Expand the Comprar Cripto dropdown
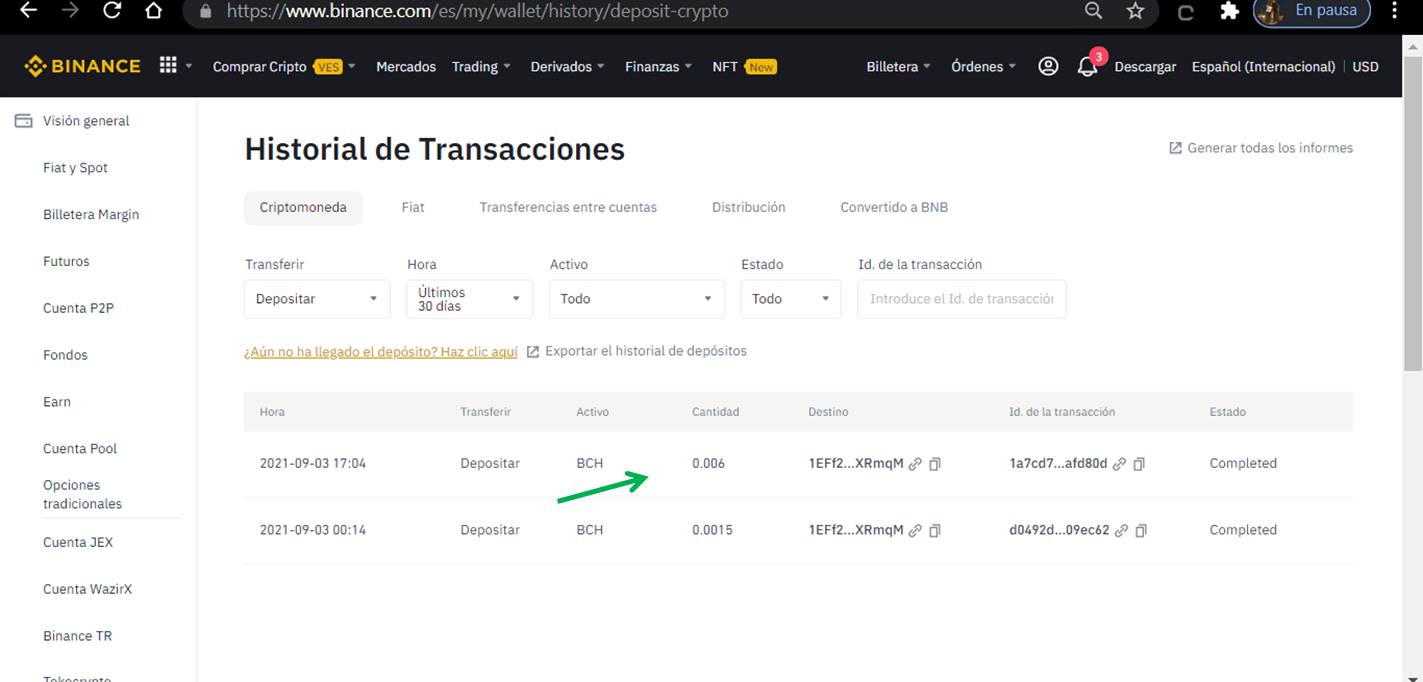 tap(284, 67)
